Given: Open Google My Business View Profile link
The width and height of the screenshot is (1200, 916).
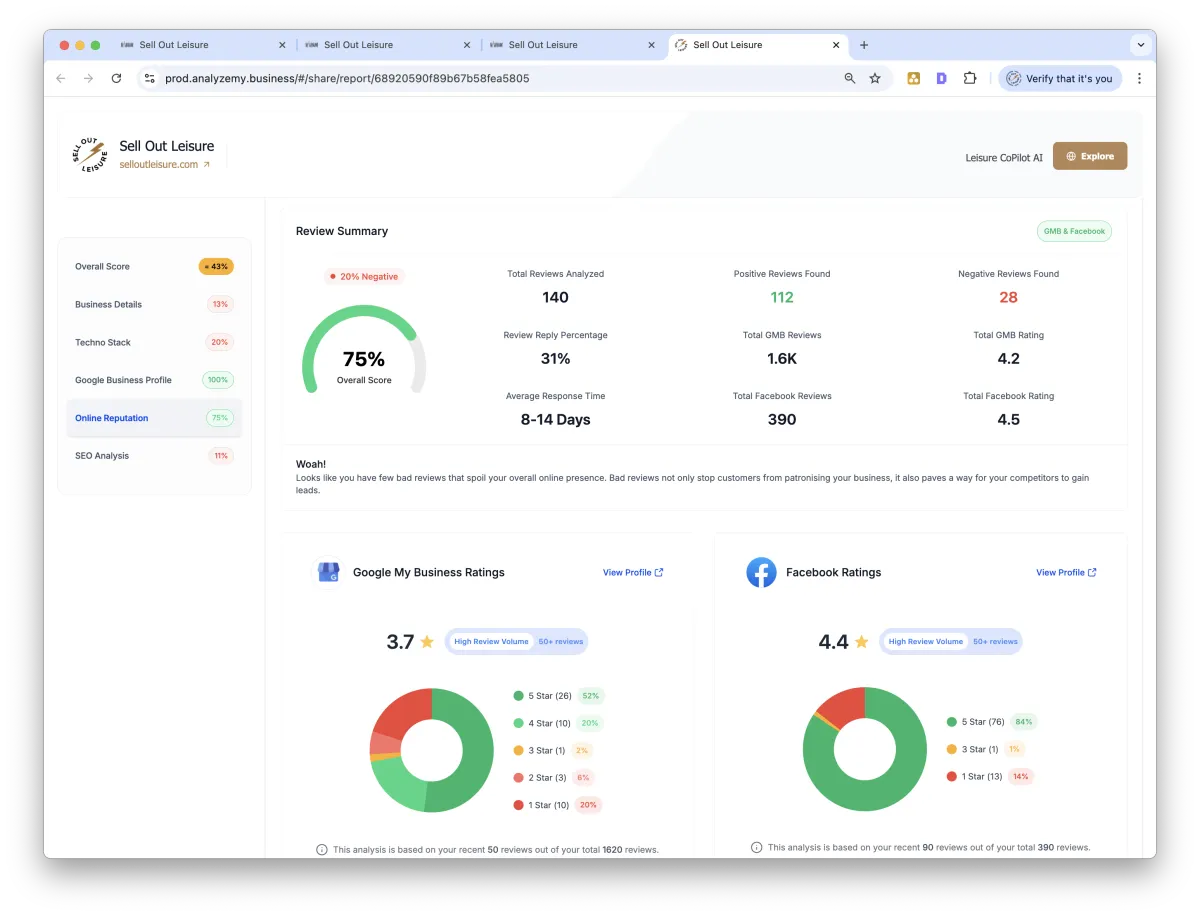Looking at the screenshot, I should pos(633,573).
